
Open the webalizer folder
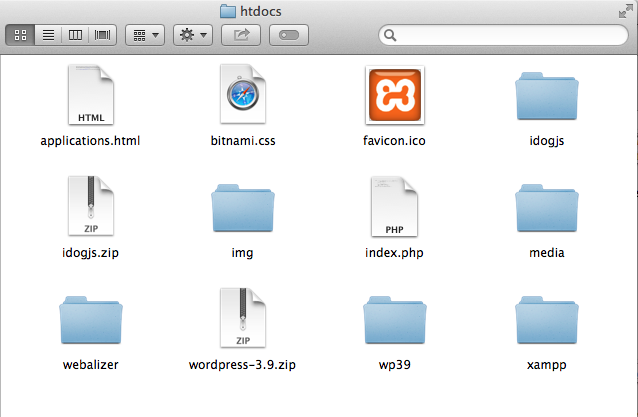click(x=90, y=322)
